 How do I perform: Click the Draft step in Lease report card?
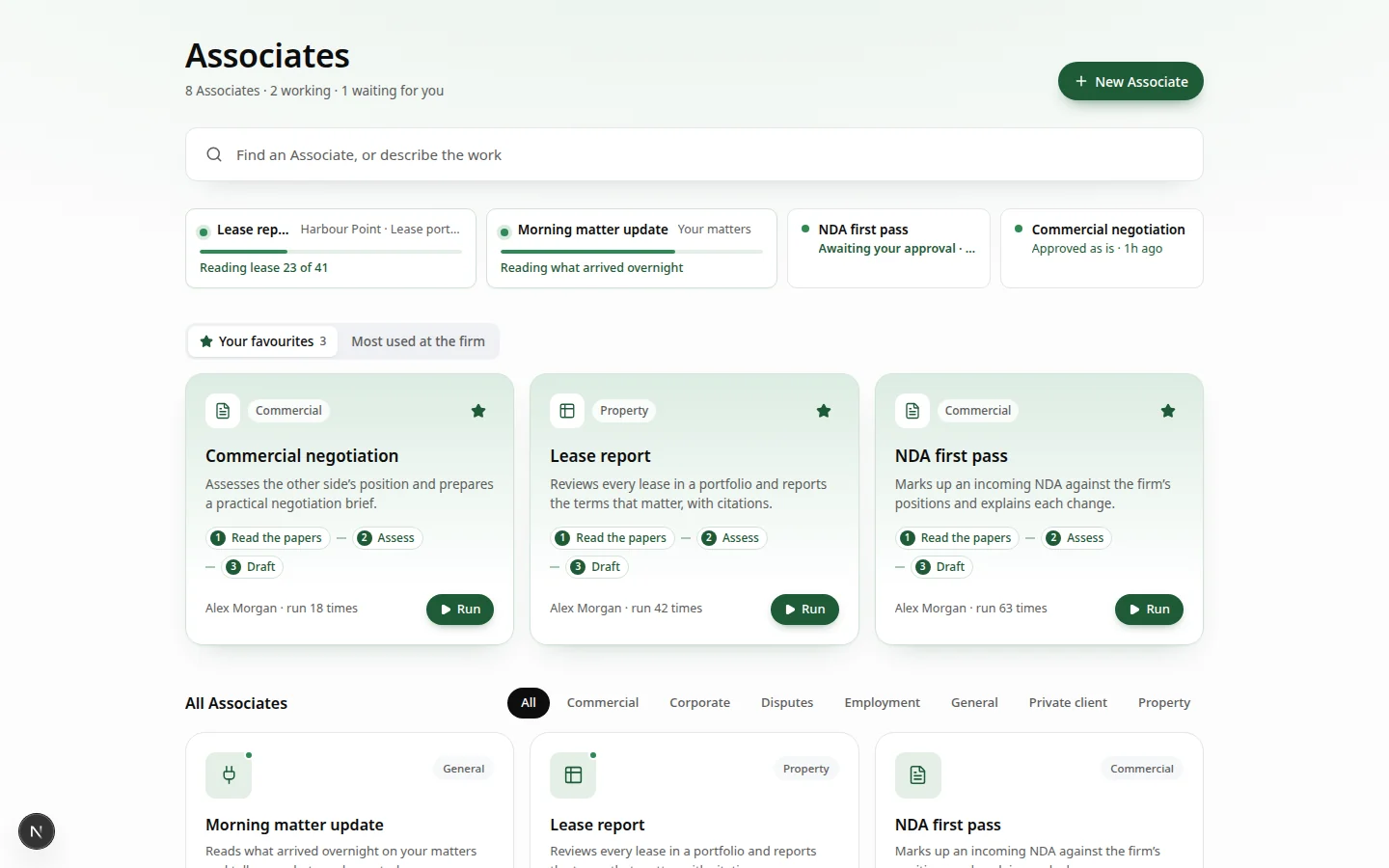[x=597, y=567]
